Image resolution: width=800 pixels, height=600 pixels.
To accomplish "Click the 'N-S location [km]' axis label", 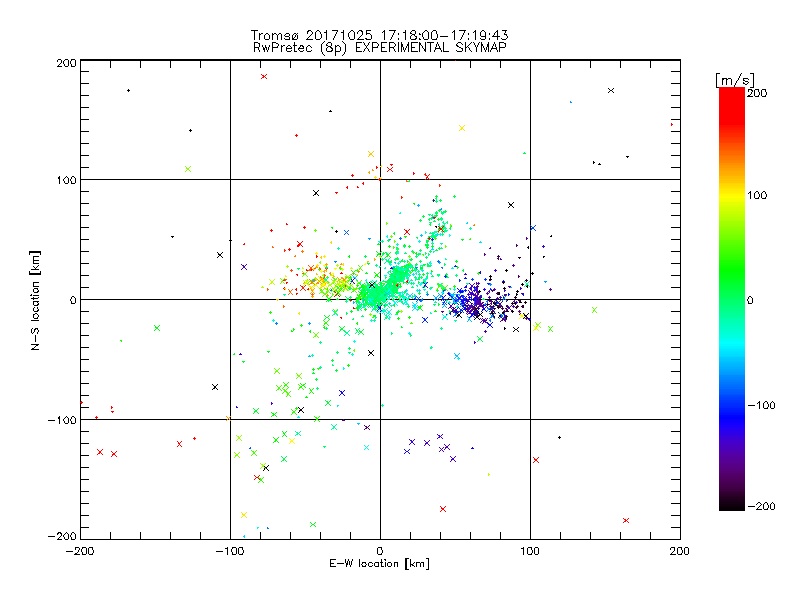I will click(x=35, y=301).
